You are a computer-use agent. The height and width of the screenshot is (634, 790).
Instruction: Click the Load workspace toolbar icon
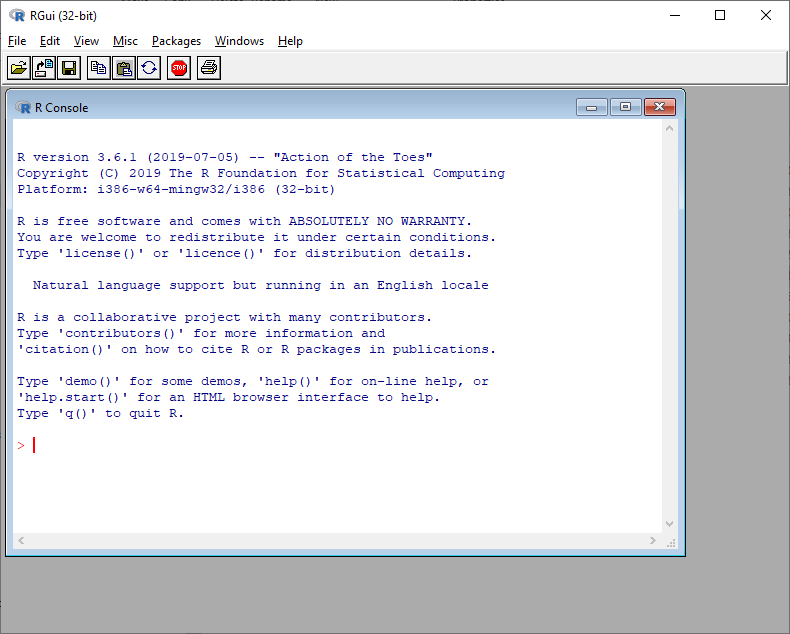coord(44,68)
